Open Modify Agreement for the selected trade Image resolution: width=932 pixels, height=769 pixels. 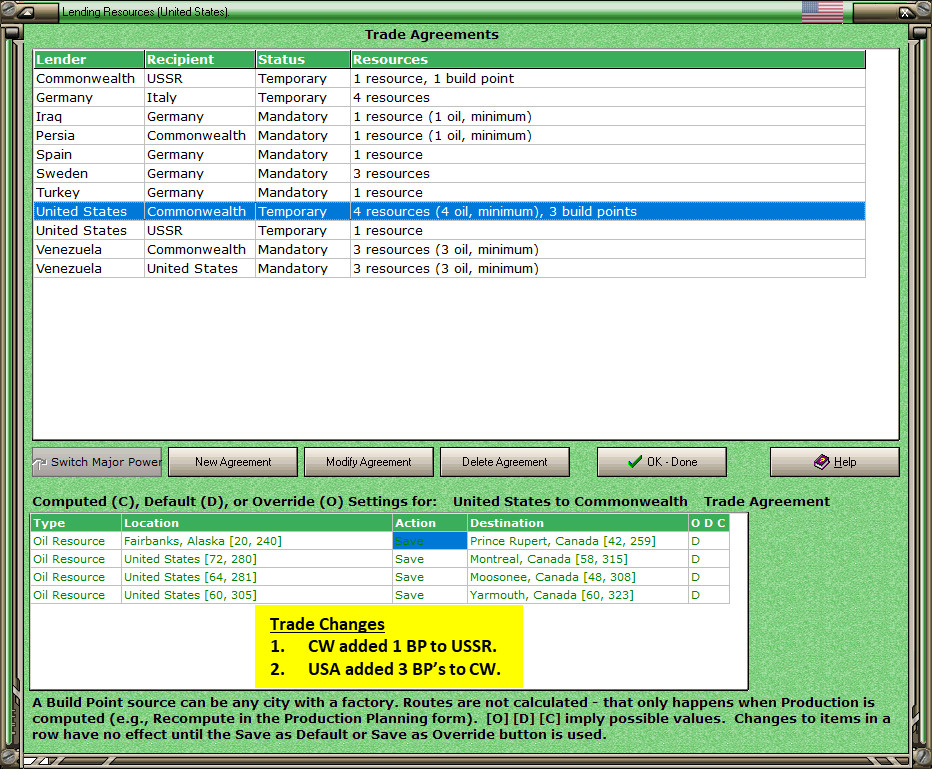point(369,462)
